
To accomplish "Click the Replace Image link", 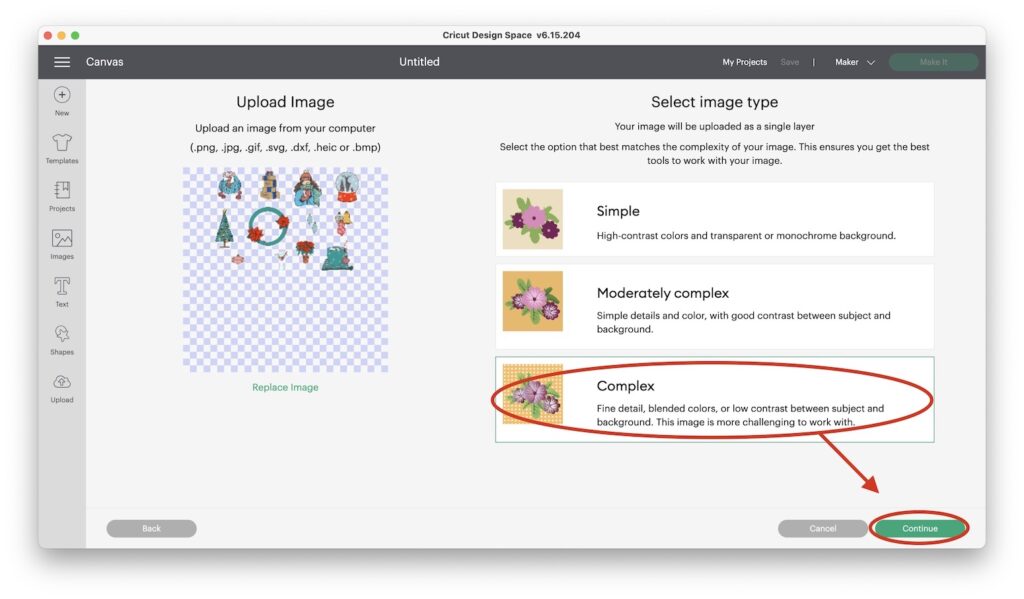I will coord(285,387).
